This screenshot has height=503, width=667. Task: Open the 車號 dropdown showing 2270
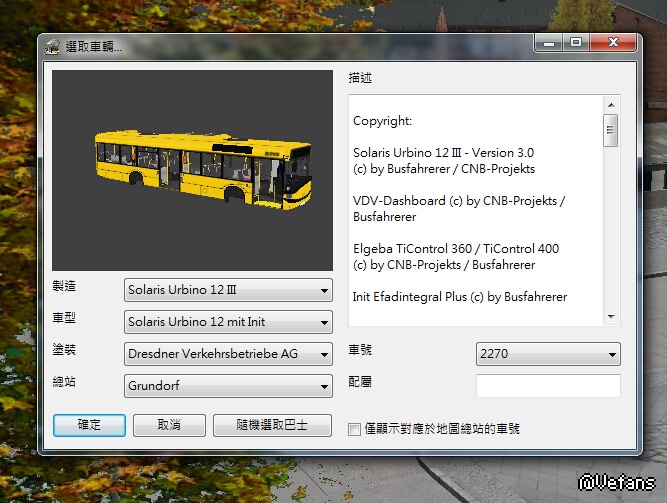pyautogui.click(x=548, y=354)
